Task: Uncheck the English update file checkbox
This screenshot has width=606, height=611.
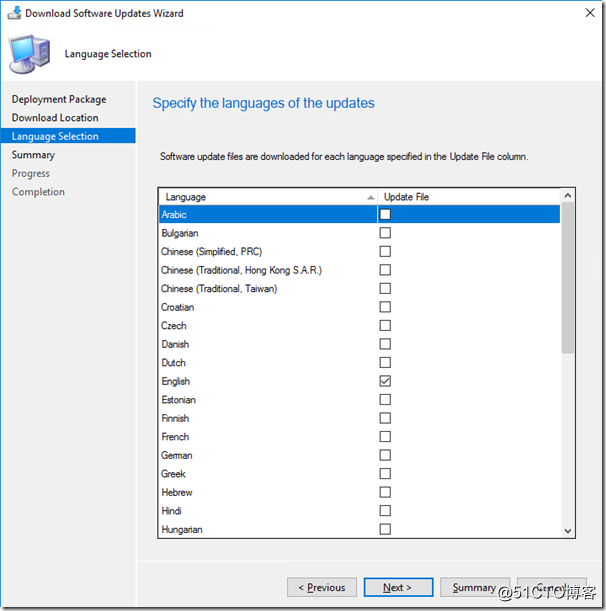Action: tap(385, 381)
